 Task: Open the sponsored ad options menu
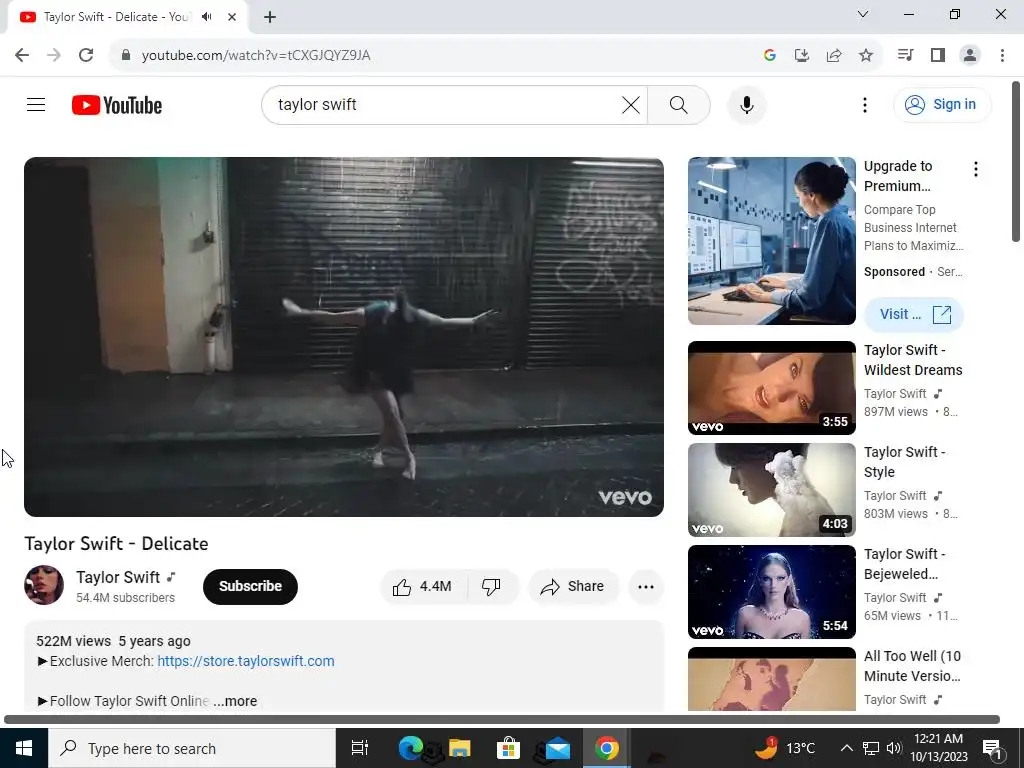click(x=976, y=169)
